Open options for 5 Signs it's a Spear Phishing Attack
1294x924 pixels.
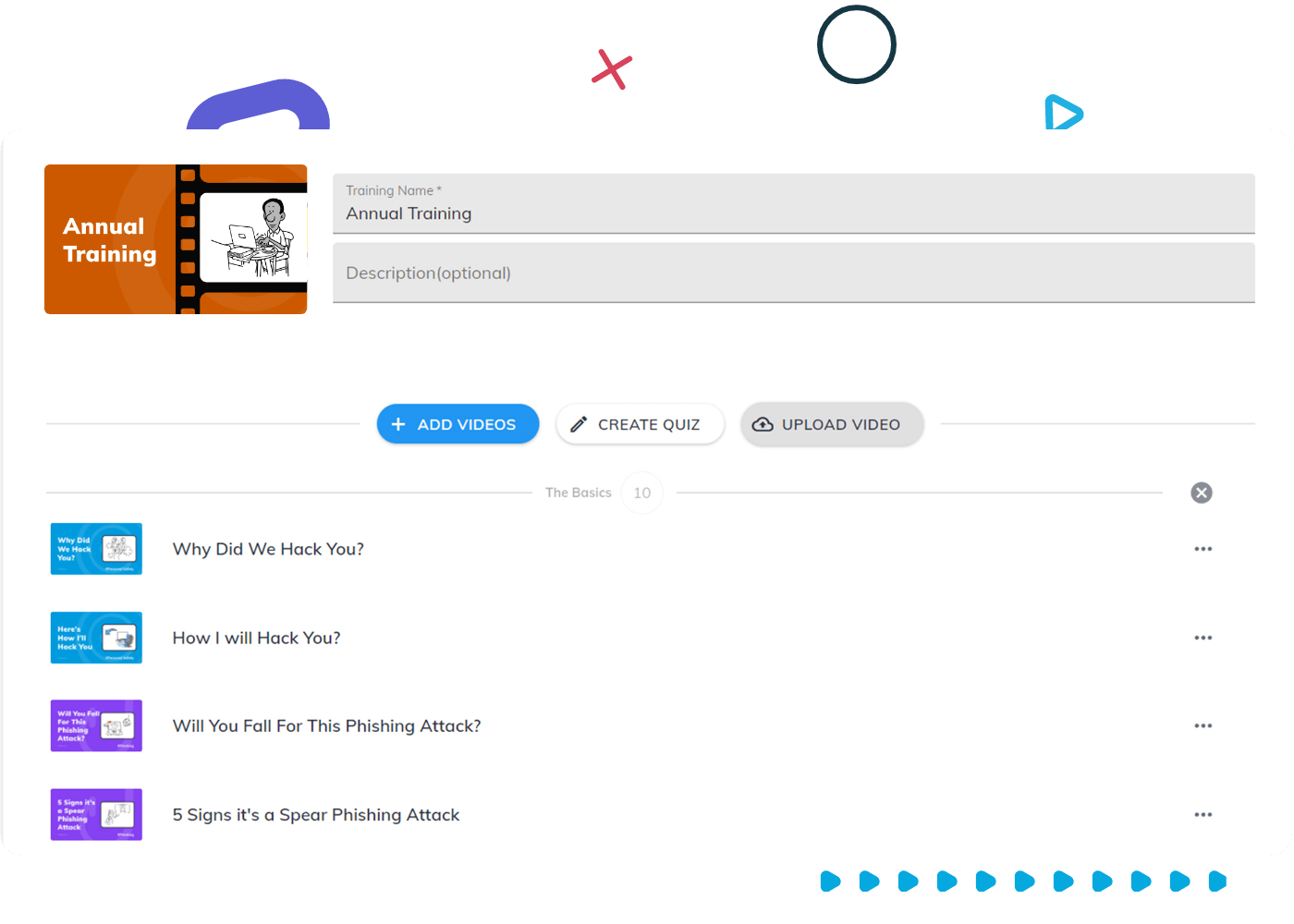coord(1202,815)
